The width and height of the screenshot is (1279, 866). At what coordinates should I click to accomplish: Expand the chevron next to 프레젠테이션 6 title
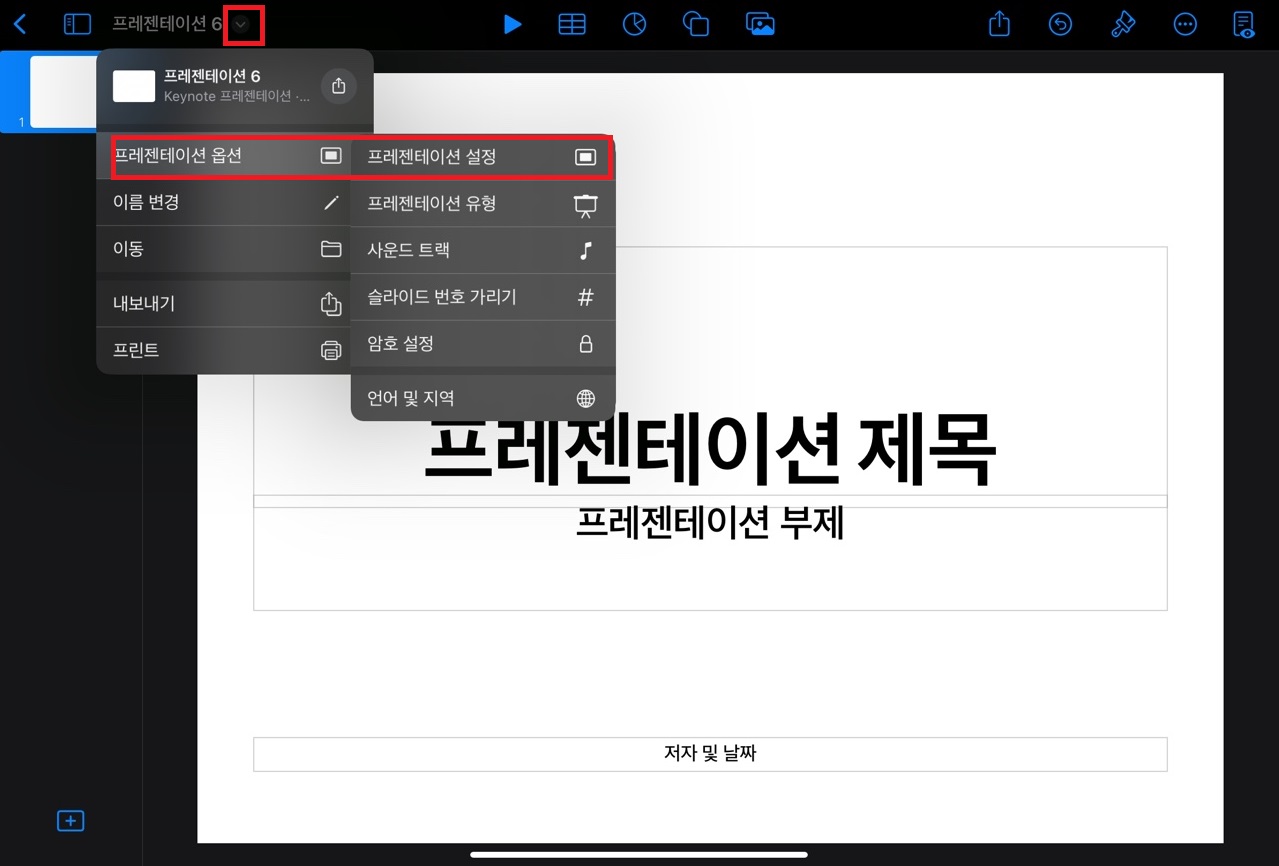(x=241, y=24)
